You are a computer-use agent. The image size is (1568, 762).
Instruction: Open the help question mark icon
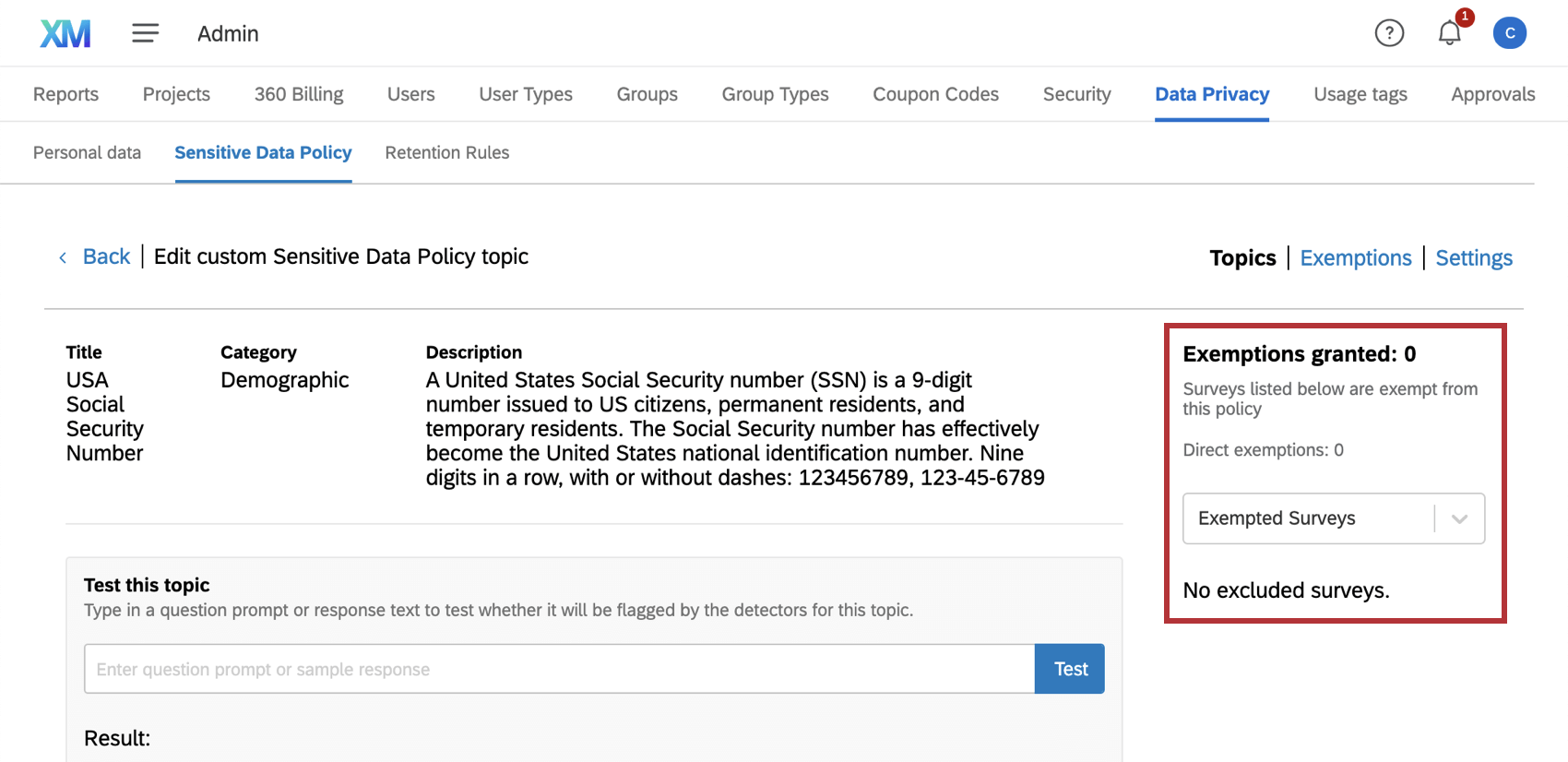click(x=1389, y=33)
